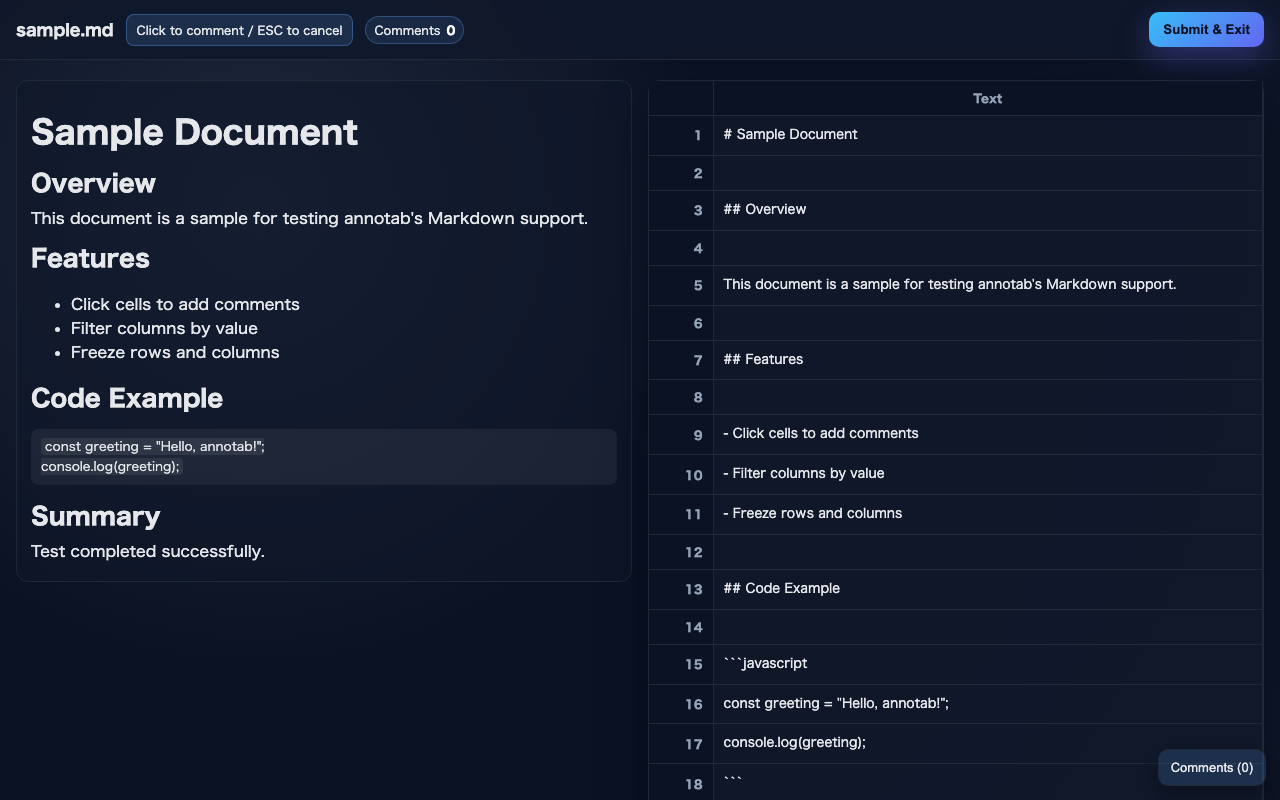Click the preview bullet 'Freeze rows and columns'
Screen dimensions: 1280x800
click(175, 352)
